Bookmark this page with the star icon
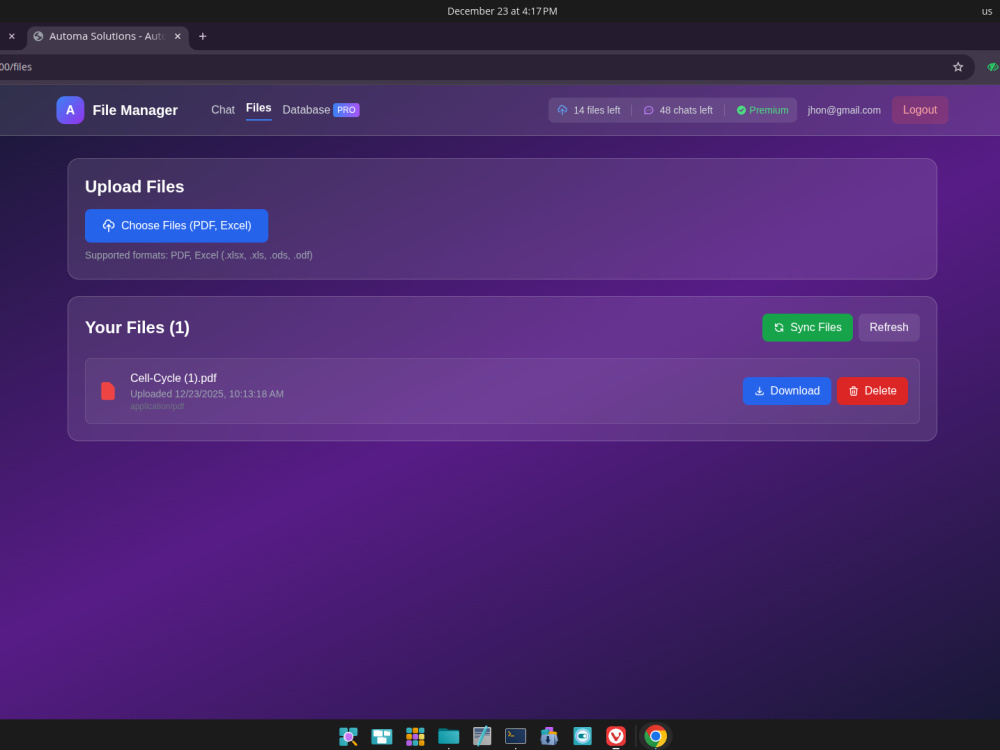1000x750 pixels. (x=957, y=67)
